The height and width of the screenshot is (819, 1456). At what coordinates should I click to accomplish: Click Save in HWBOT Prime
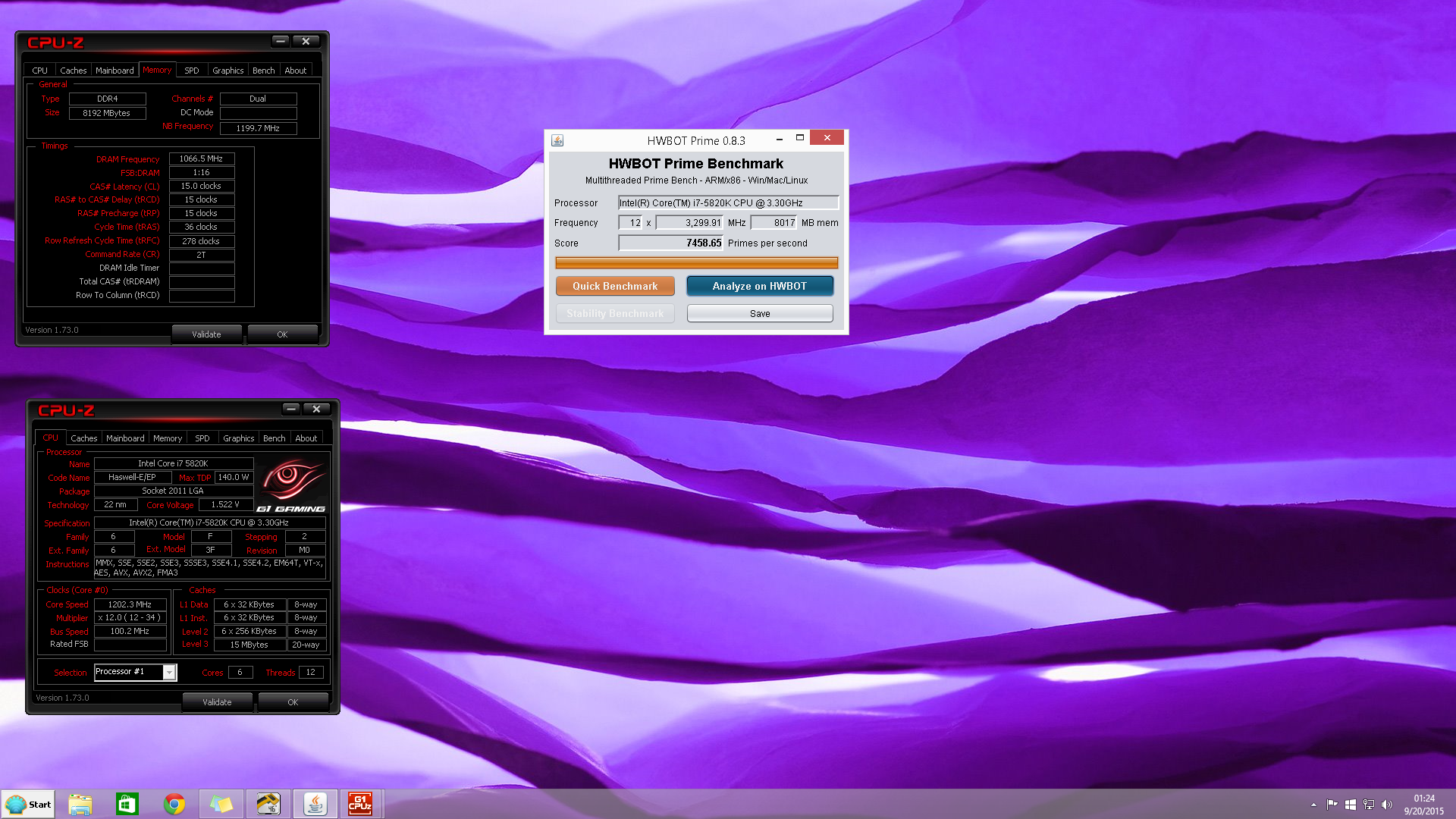click(x=760, y=313)
